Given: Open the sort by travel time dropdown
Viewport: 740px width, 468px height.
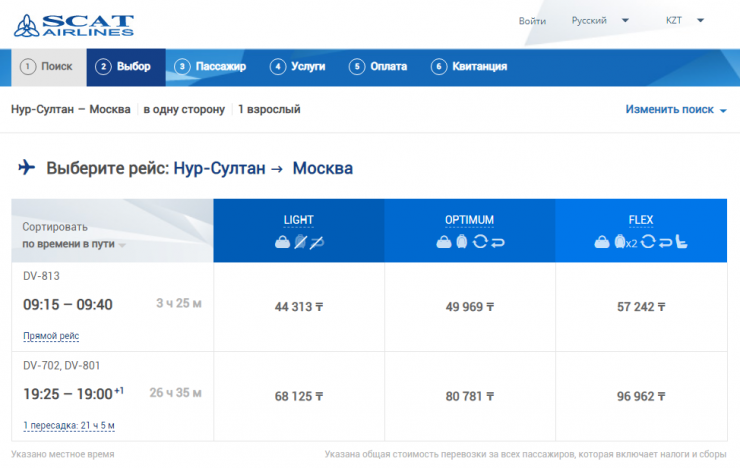Looking at the screenshot, I should [74, 244].
